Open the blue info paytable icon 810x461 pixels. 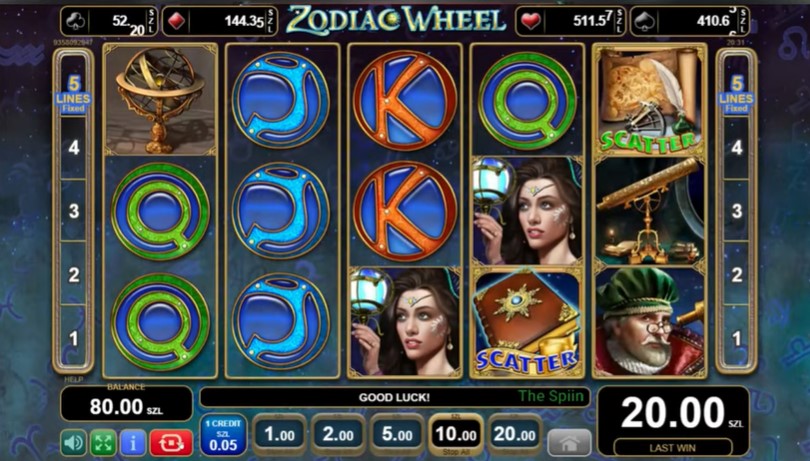point(133,442)
